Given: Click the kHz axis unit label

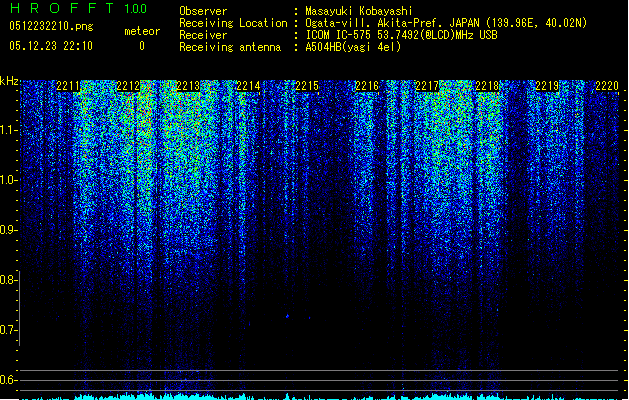Looking at the screenshot, I should 9,81.
